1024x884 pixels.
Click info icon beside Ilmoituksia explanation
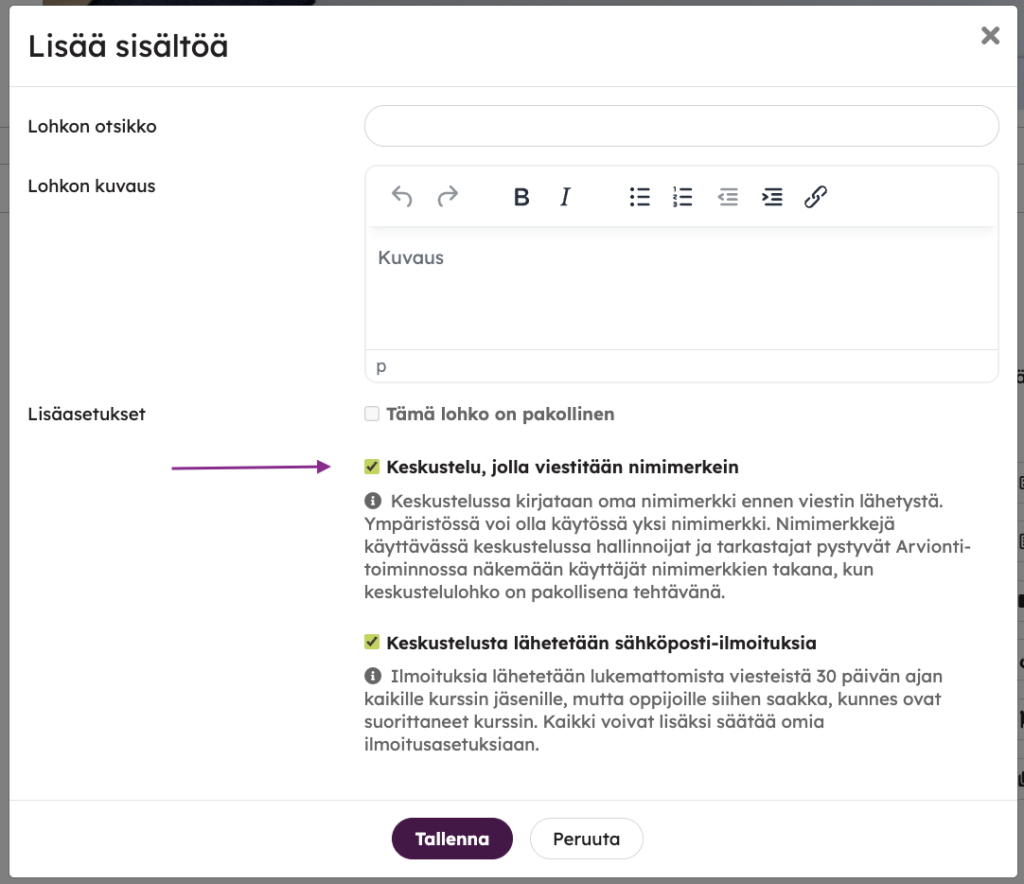[x=373, y=676]
